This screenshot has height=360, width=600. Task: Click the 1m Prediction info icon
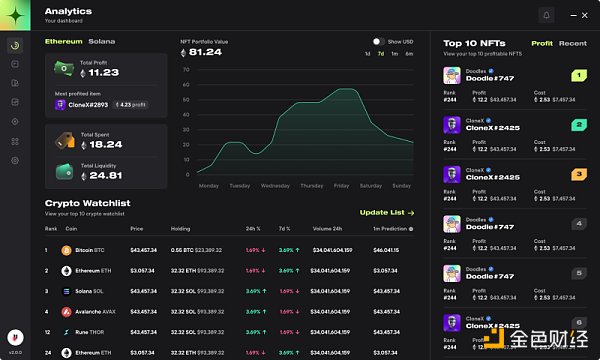coord(411,229)
